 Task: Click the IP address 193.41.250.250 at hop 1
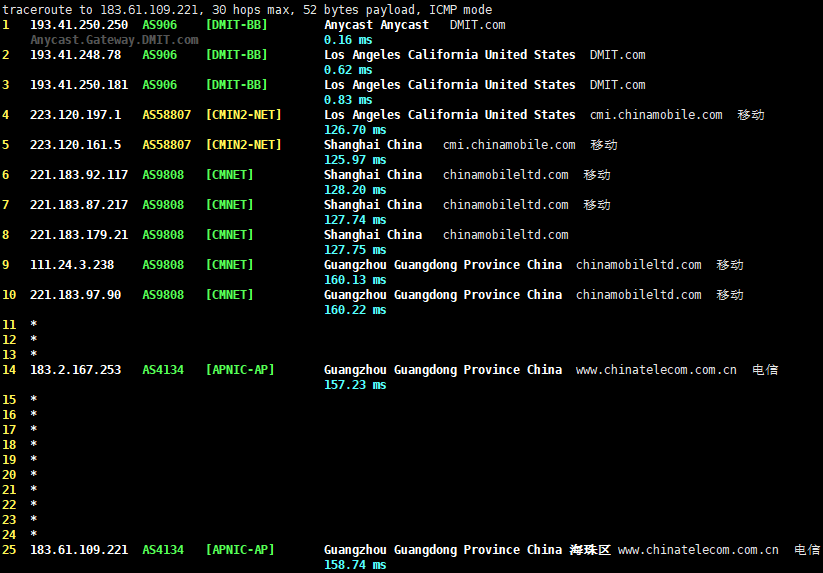click(x=79, y=25)
